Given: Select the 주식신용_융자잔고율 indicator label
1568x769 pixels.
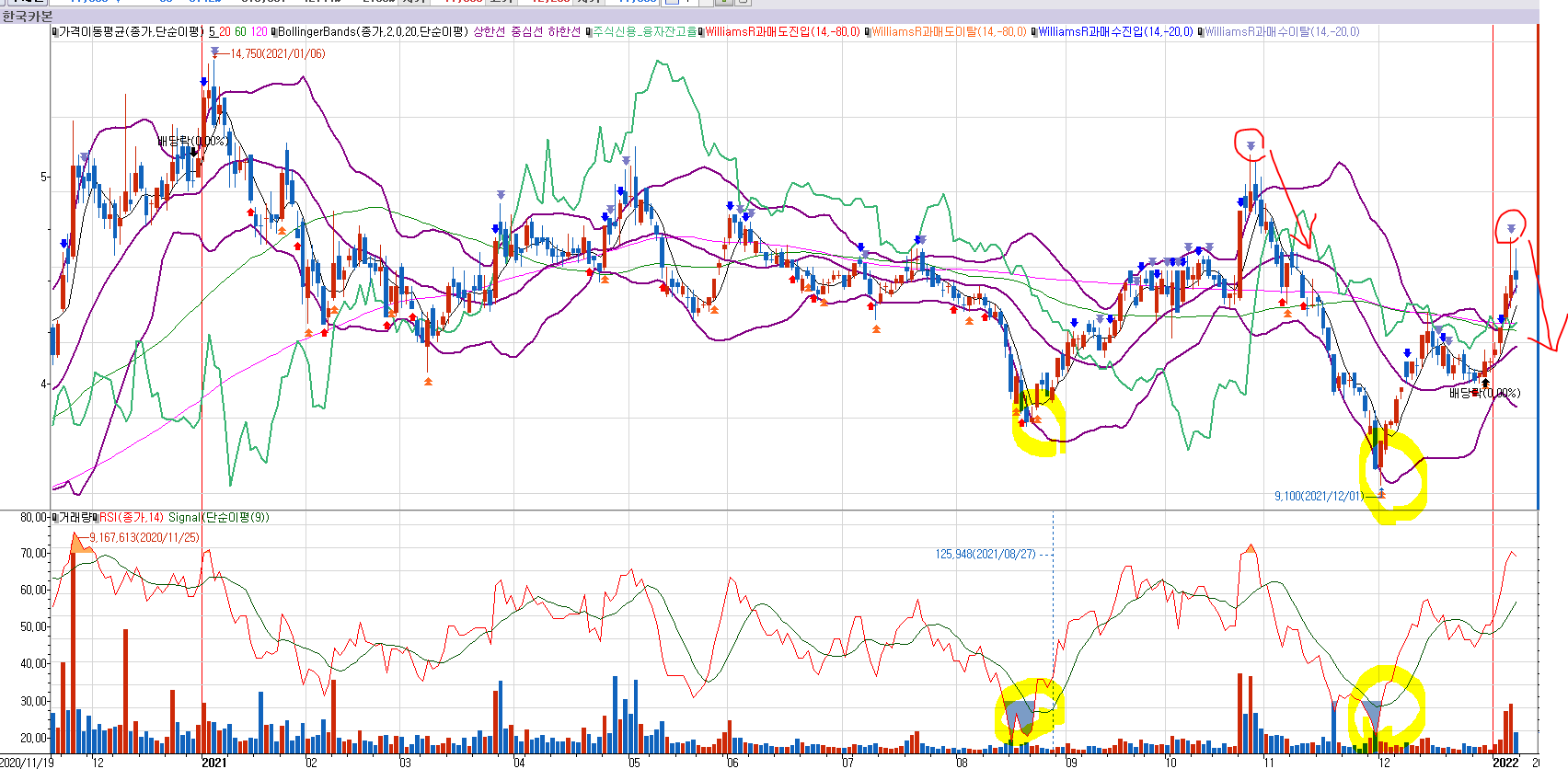Looking at the screenshot, I should 645,31.
